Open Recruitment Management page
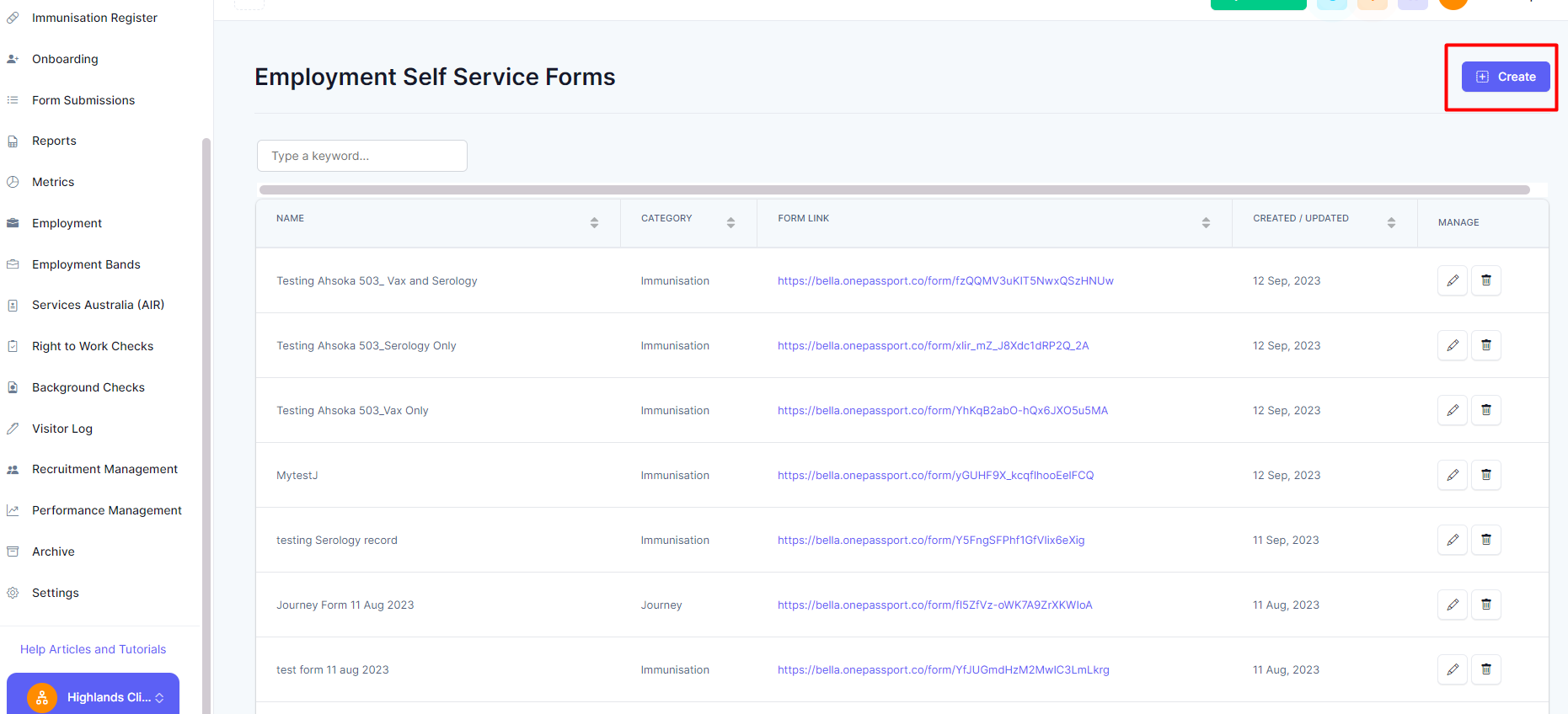The image size is (1568, 714). tap(104, 469)
